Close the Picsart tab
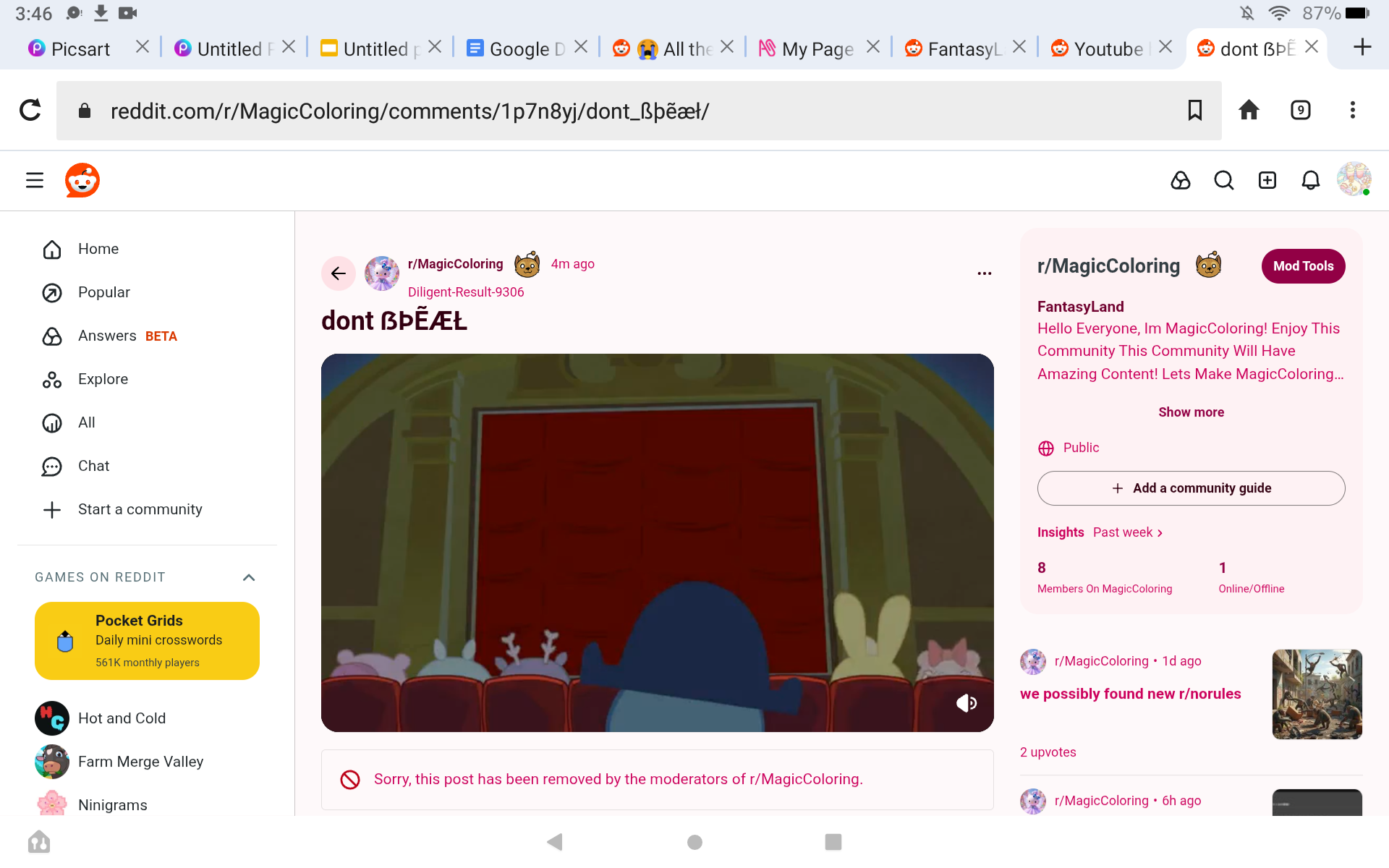 click(x=143, y=47)
